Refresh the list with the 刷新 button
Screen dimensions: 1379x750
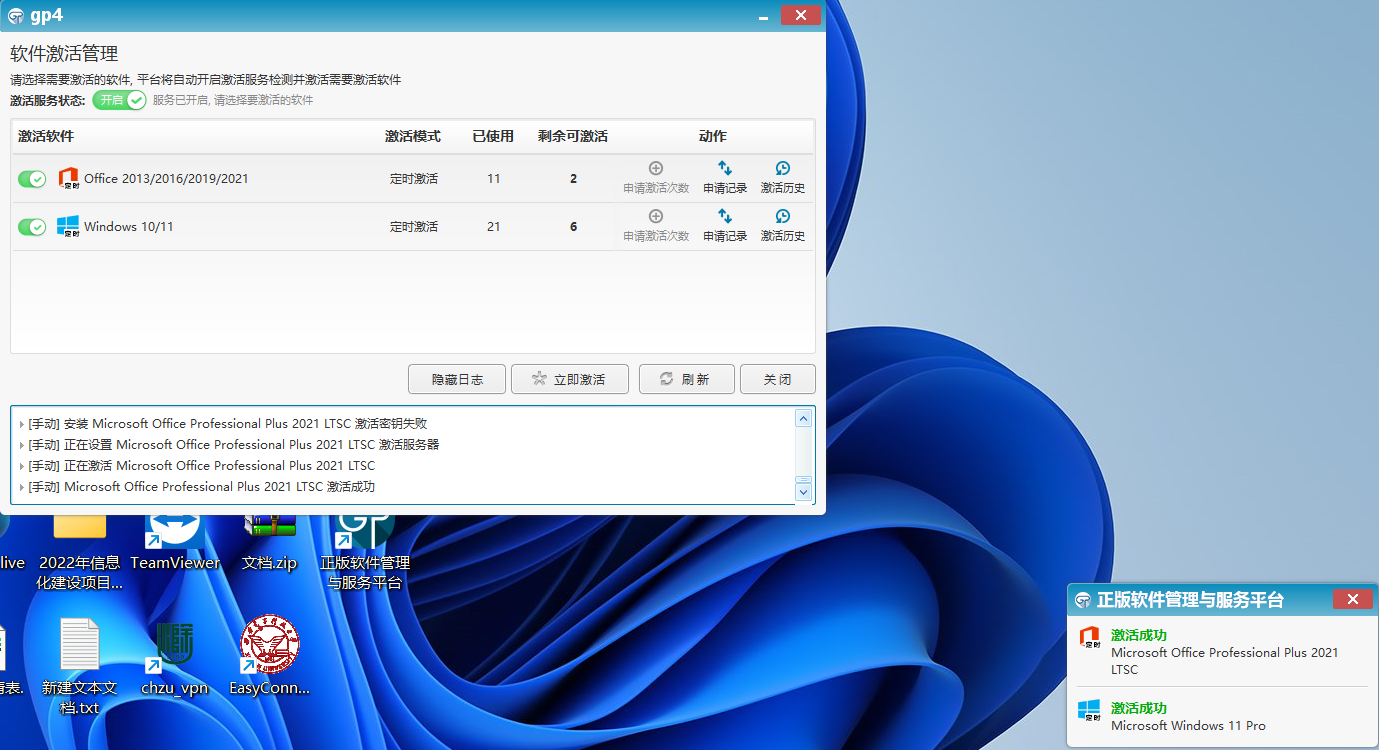(x=686, y=379)
